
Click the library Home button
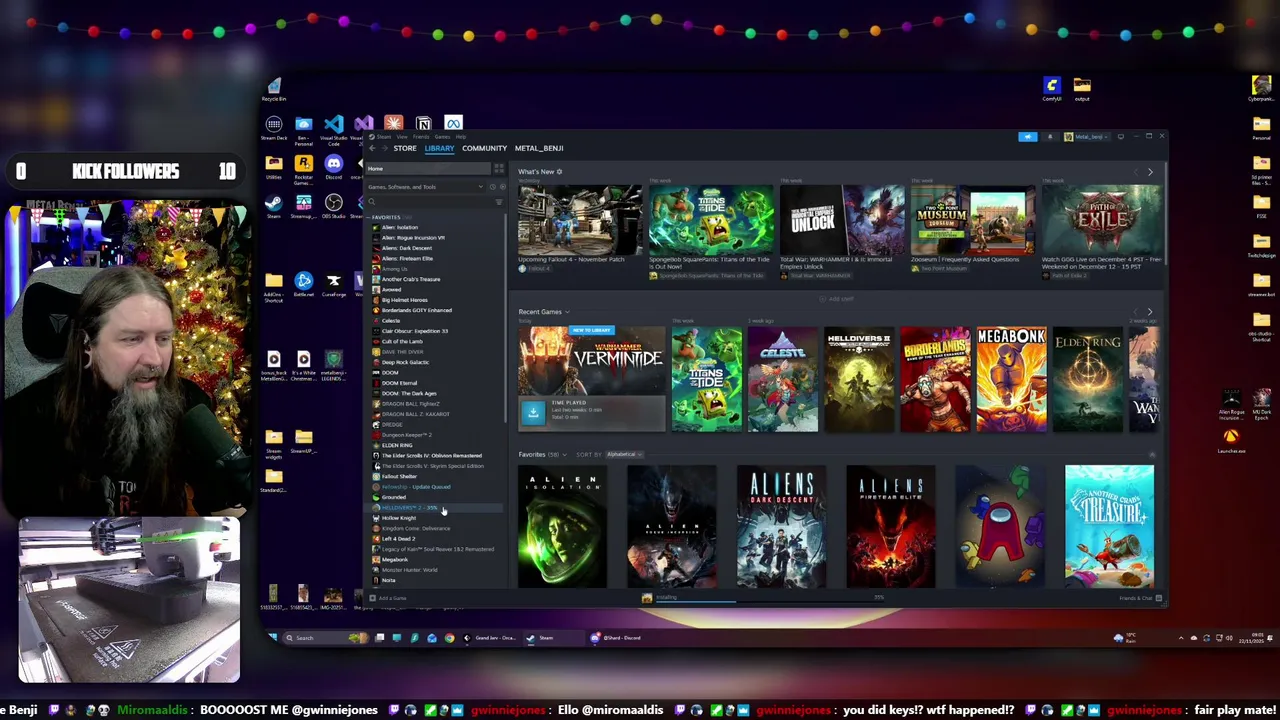[x=430, y=168]
